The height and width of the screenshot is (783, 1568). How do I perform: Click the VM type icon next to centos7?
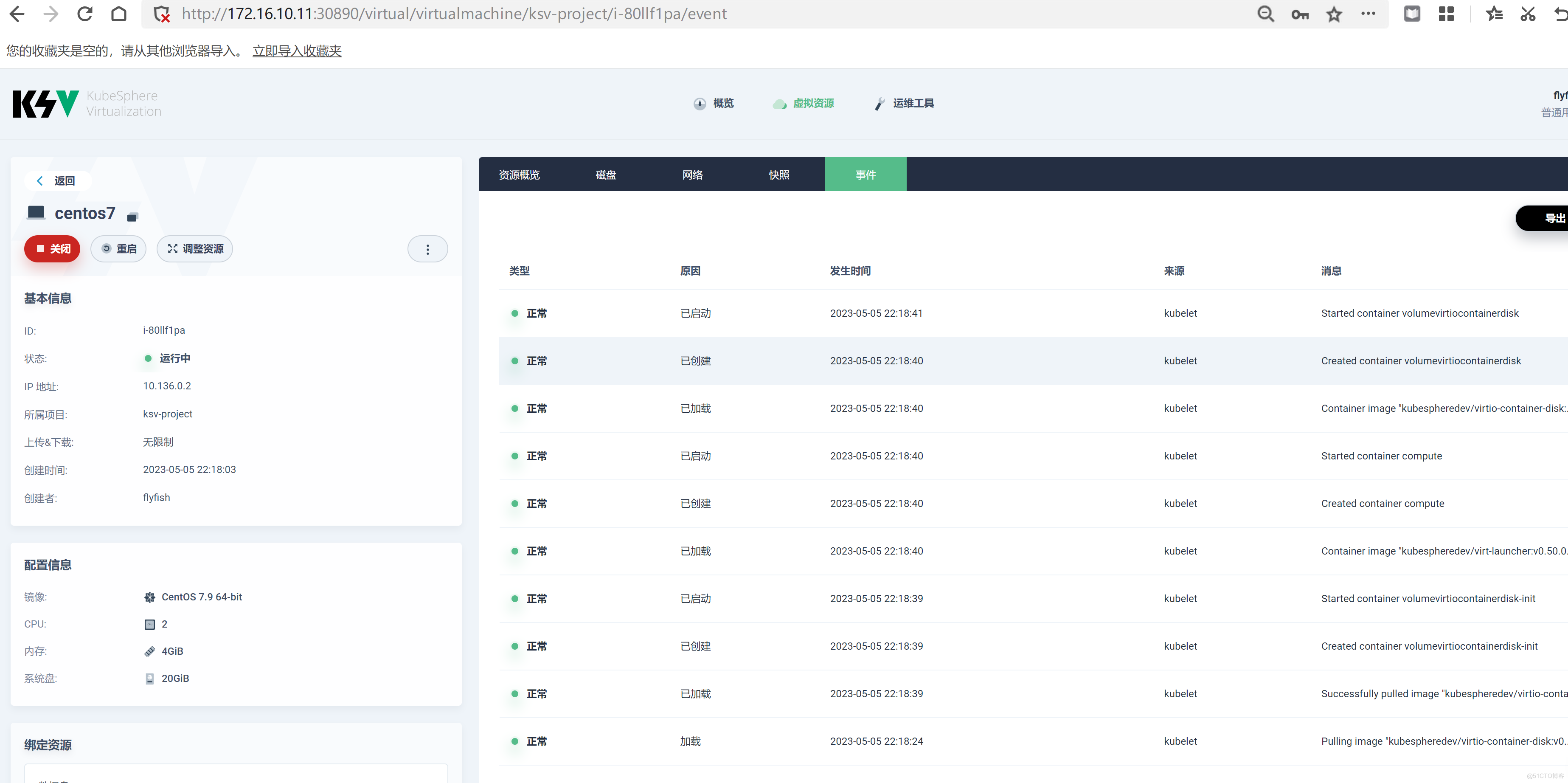coord(132,217)
